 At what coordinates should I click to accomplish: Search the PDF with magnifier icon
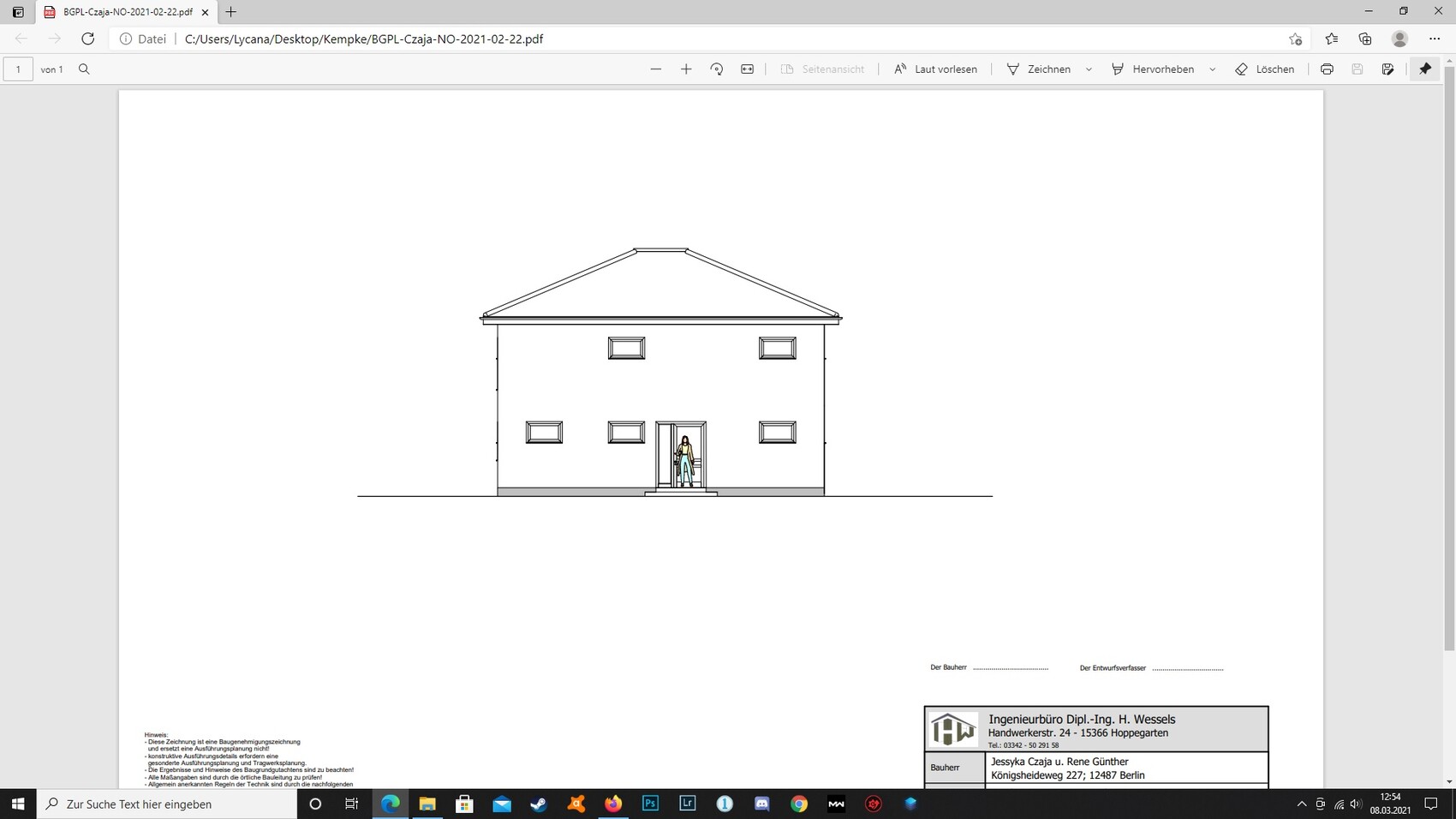click(x=84, y=69)
